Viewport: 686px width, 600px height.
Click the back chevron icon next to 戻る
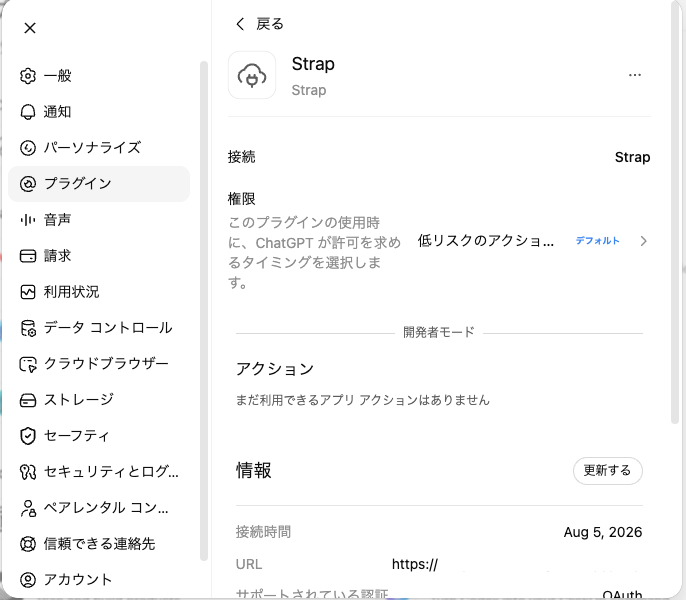tap(240, 24)
